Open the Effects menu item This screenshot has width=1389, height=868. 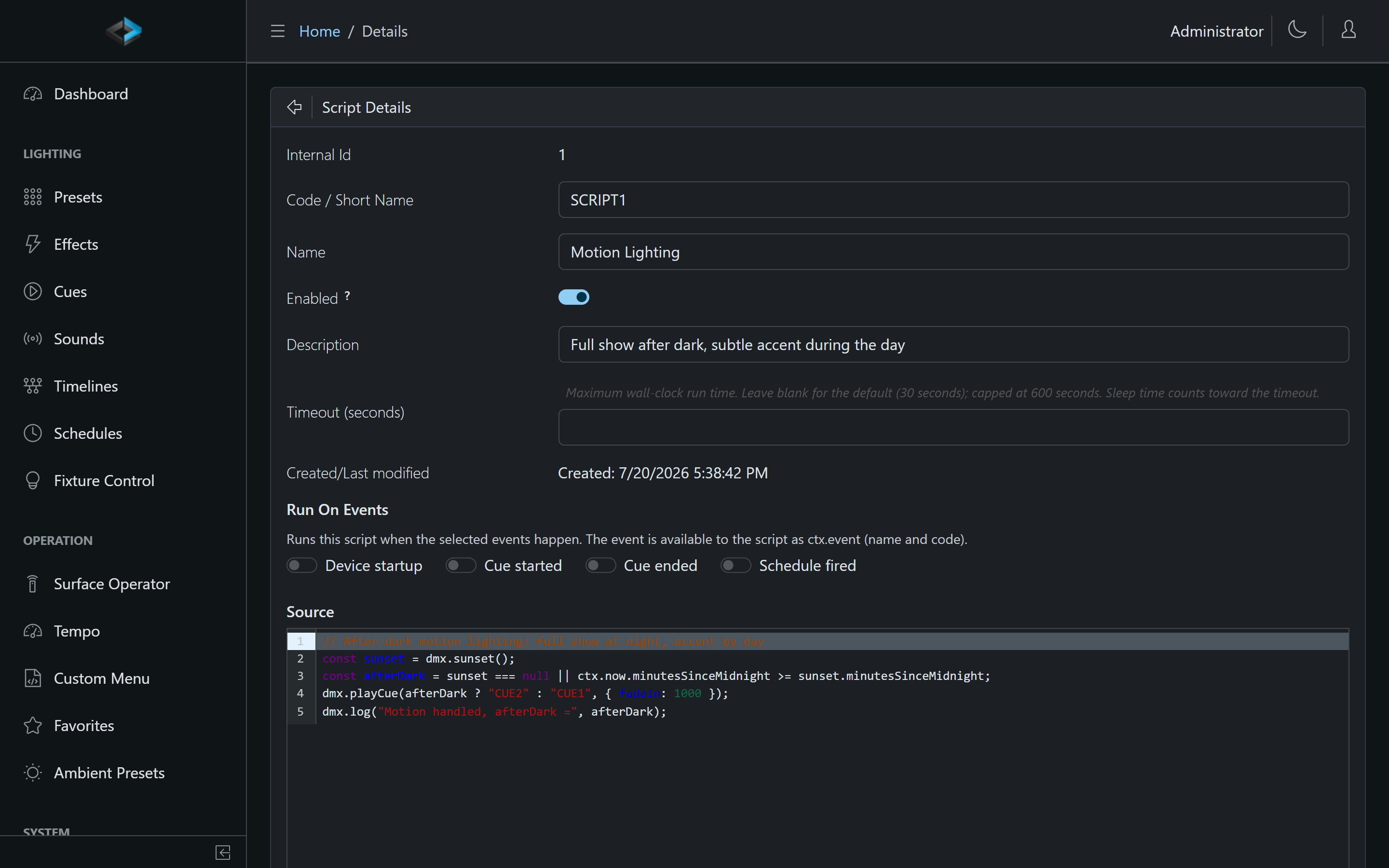(123, 244)
